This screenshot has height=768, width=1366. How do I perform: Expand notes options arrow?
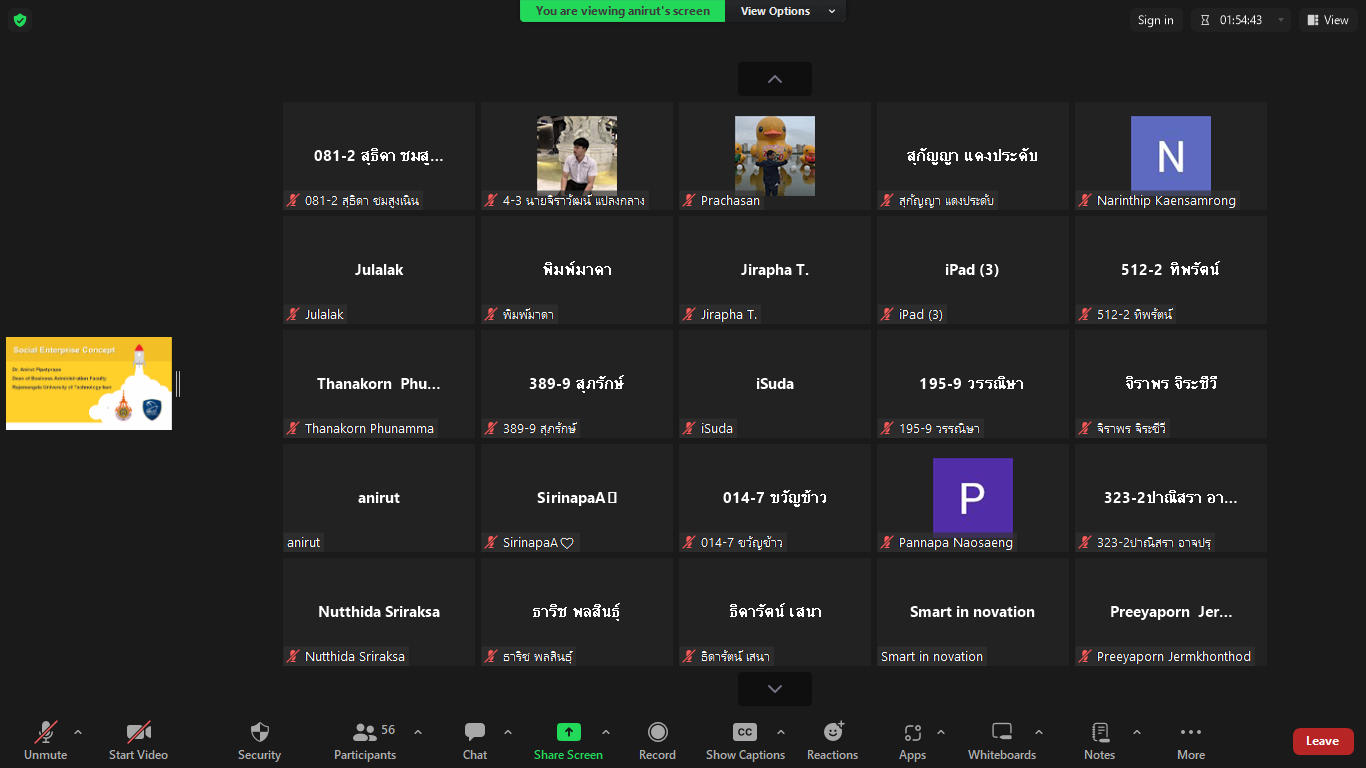point(1137,732)
